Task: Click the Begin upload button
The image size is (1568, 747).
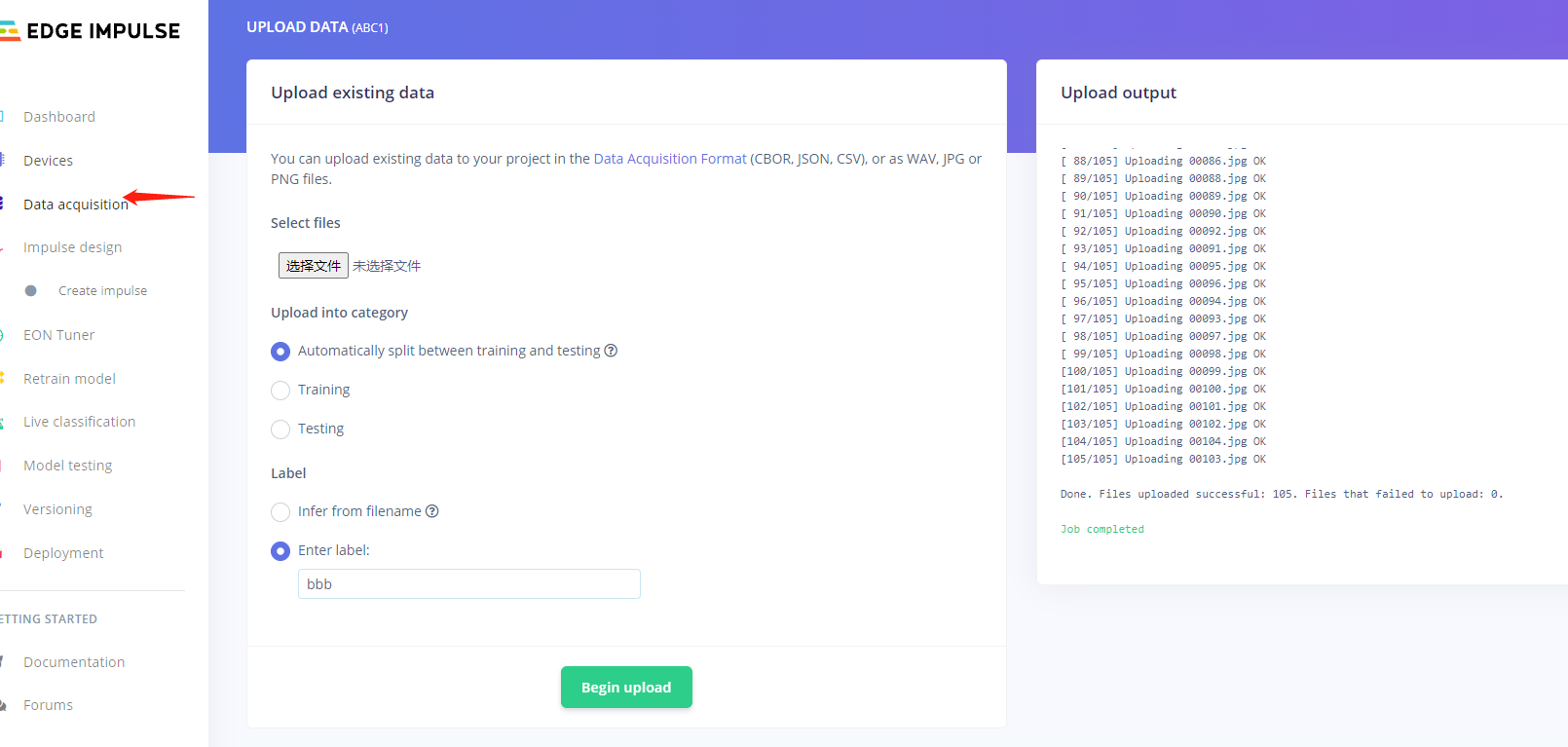Action: (x=626, y=687)
